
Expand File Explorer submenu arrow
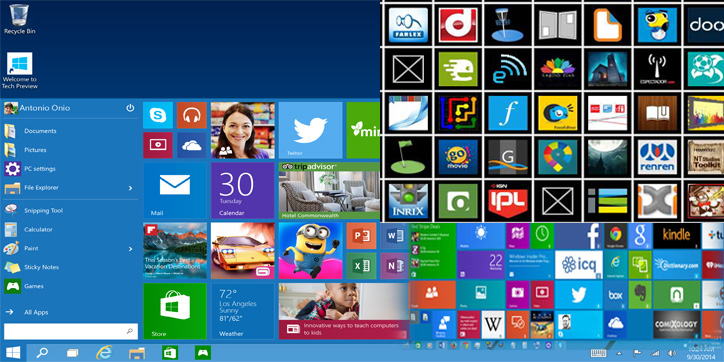[x=130, y=188]
